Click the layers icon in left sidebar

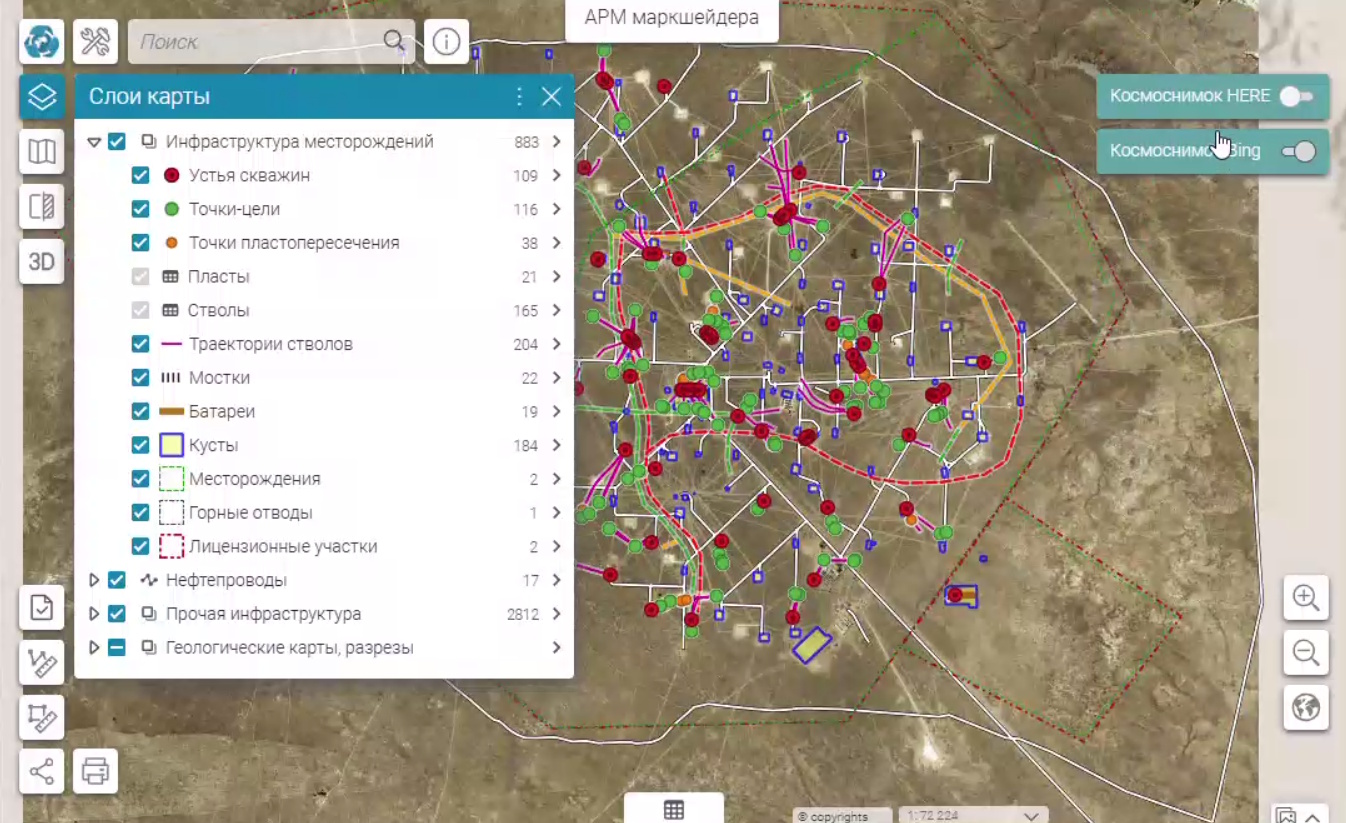click(x=42, y=97)
